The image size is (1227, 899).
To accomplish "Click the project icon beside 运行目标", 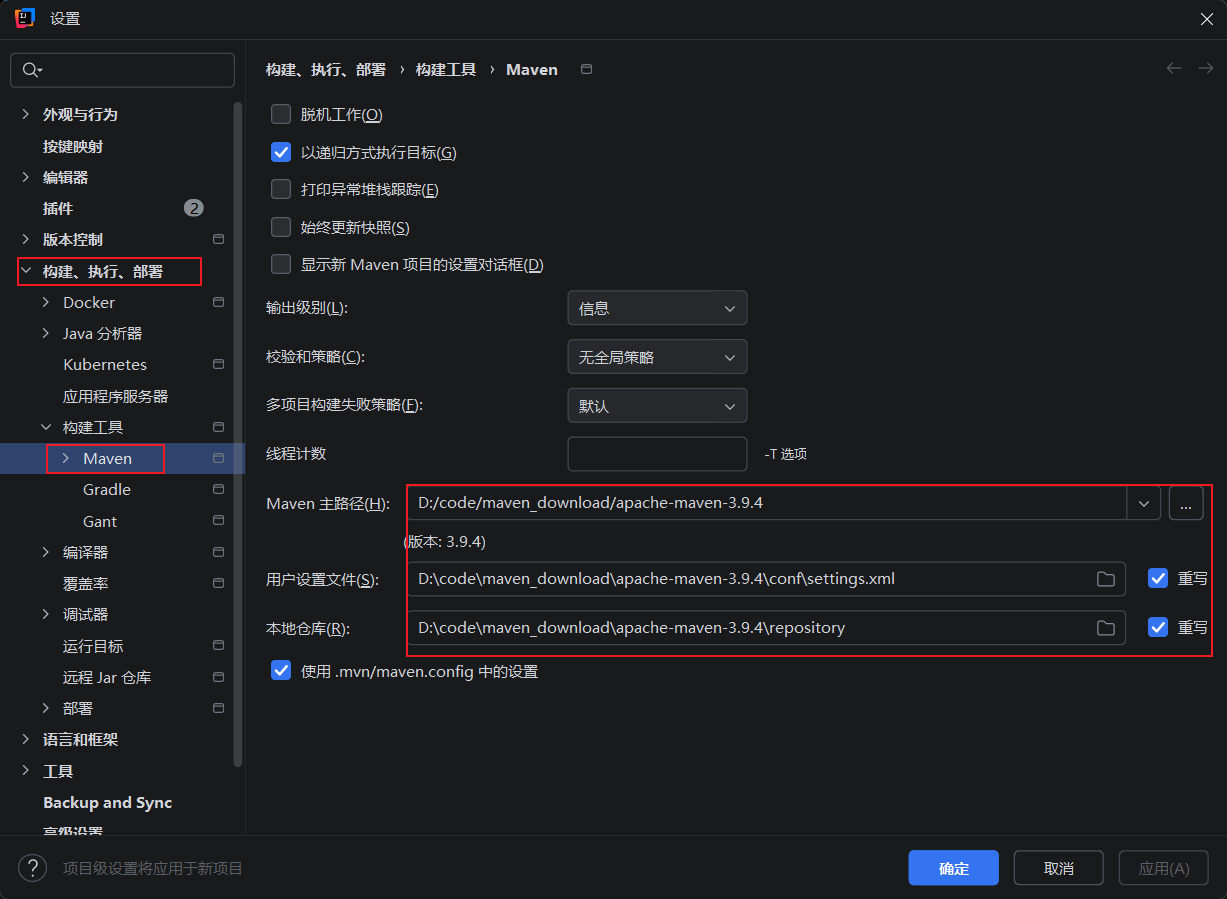I will pyautogui.click(x=218, y=646).
